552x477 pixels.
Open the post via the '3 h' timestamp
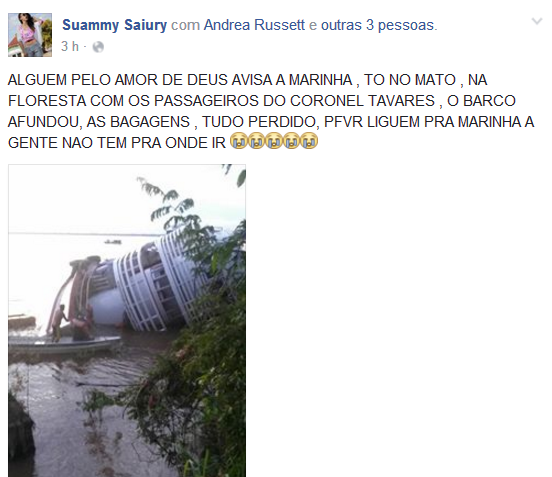click(70, 46)
